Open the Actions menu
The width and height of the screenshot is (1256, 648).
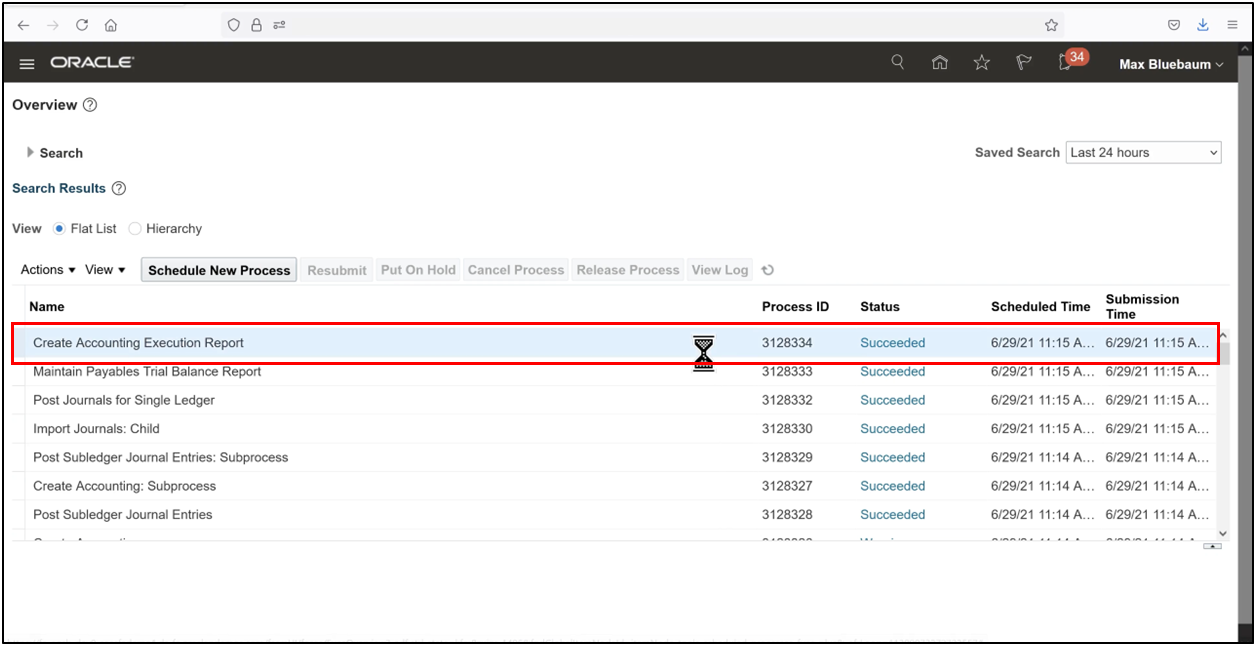46,269
